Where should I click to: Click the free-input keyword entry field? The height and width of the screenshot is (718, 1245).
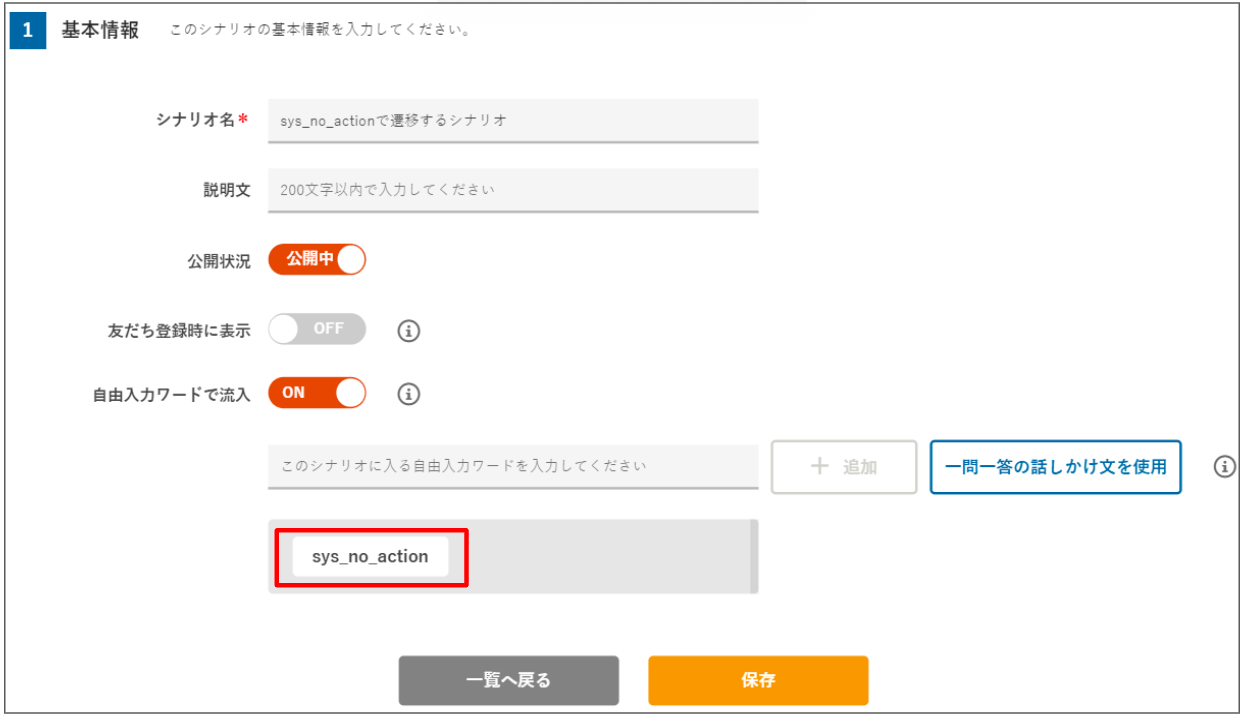pyautogui.click(x=512, y=466)
